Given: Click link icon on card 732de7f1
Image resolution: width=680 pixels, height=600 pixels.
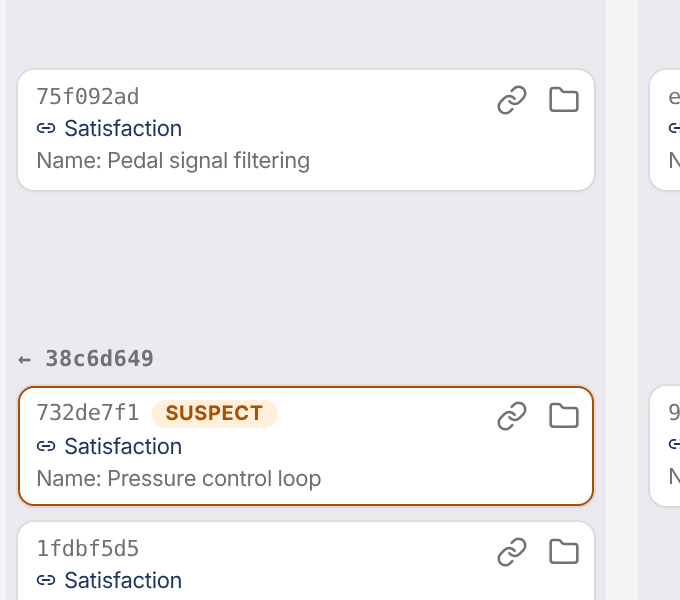Looking at the screenshot, I should tap(512, 416).
